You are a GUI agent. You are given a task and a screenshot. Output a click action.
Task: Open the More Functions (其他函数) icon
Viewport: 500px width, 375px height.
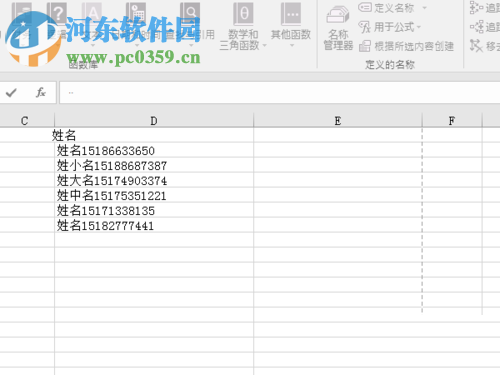pyautogui.click(x=291, y=14)
